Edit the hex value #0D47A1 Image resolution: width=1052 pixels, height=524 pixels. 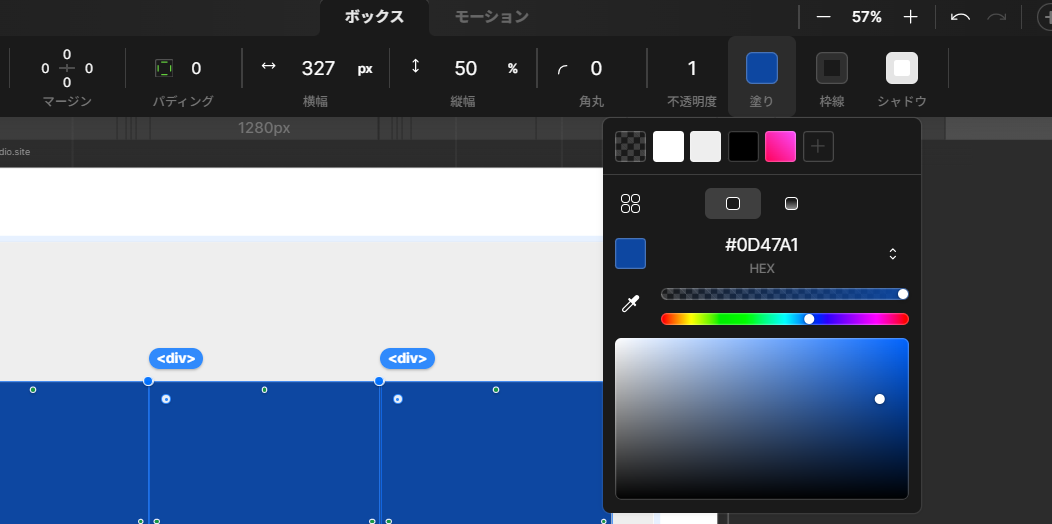tap(762, 246)
